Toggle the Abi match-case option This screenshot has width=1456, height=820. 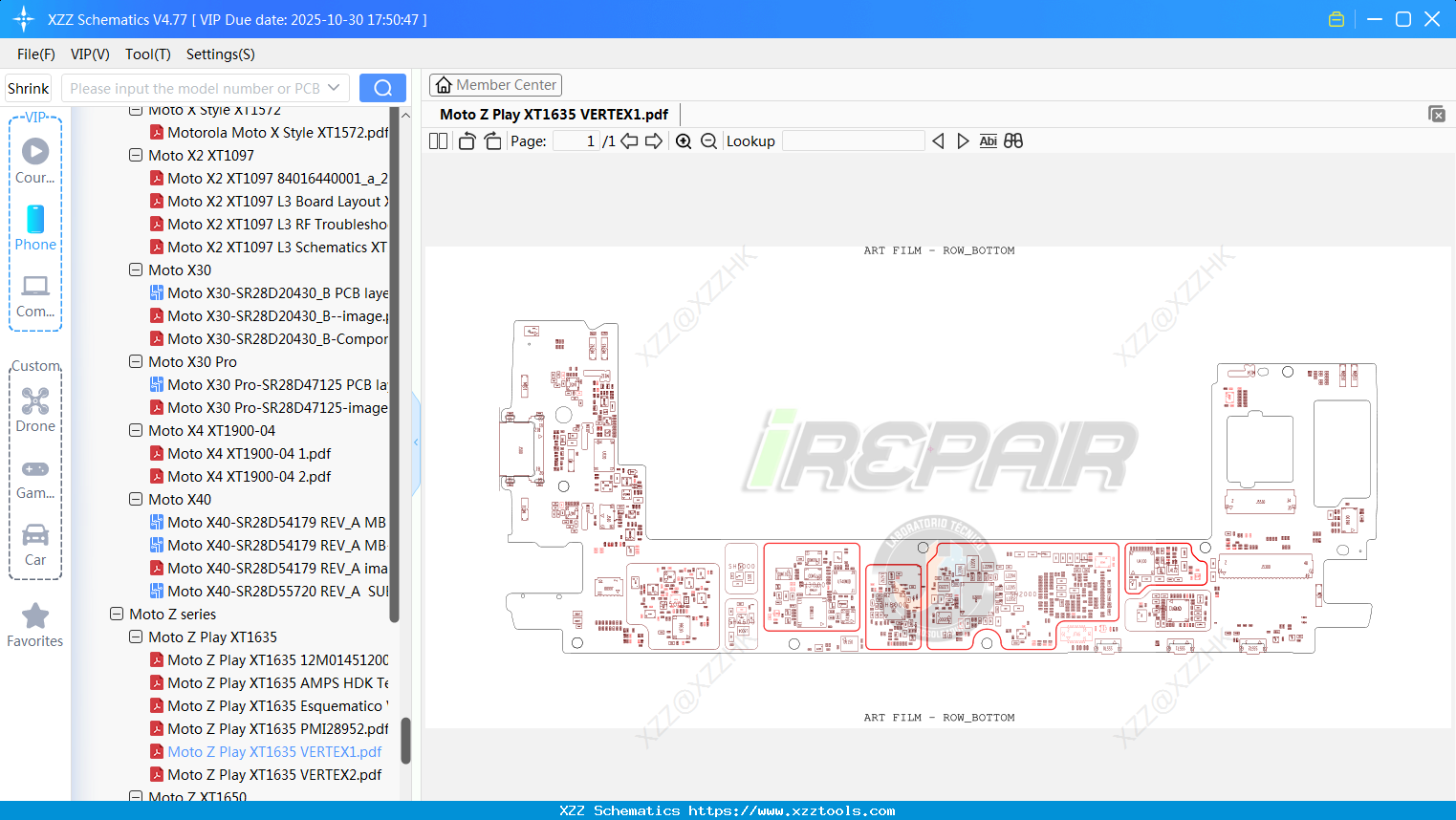(x=989, y=141)
